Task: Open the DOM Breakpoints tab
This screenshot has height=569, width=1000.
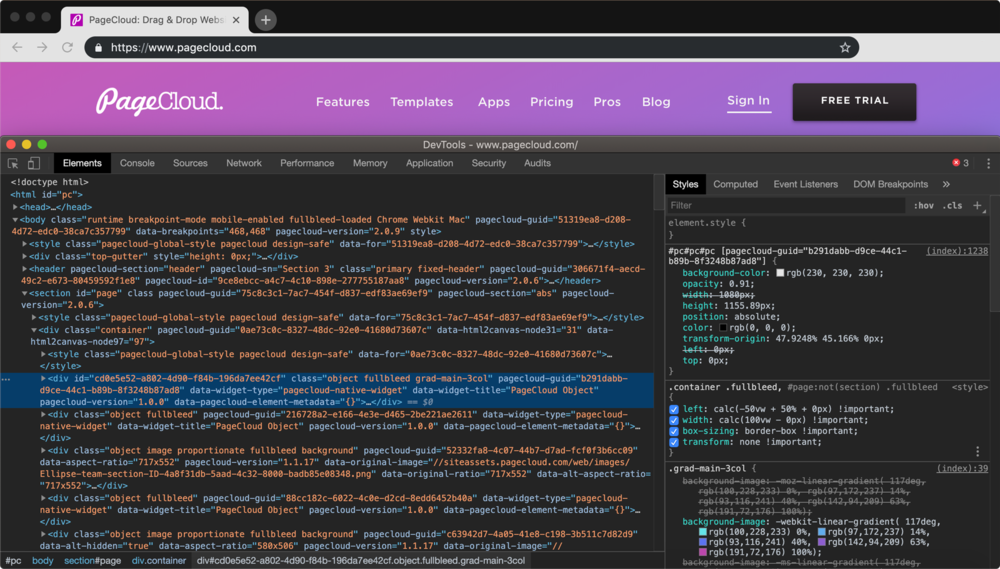Action: click(x=890, y=184)
